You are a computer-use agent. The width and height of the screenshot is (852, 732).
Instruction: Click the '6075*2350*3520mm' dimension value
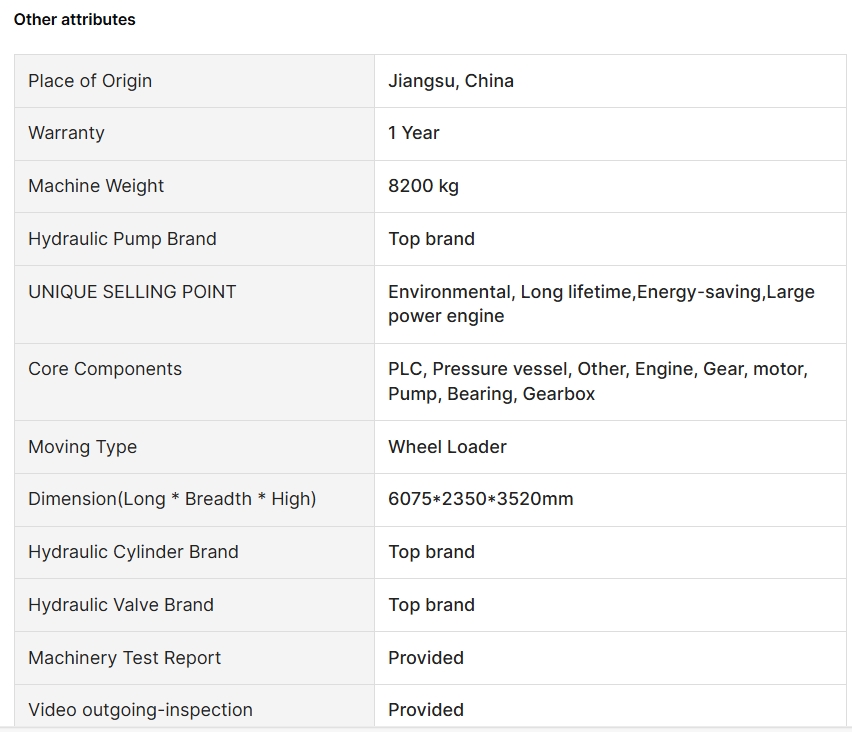[x=481, y=499]
